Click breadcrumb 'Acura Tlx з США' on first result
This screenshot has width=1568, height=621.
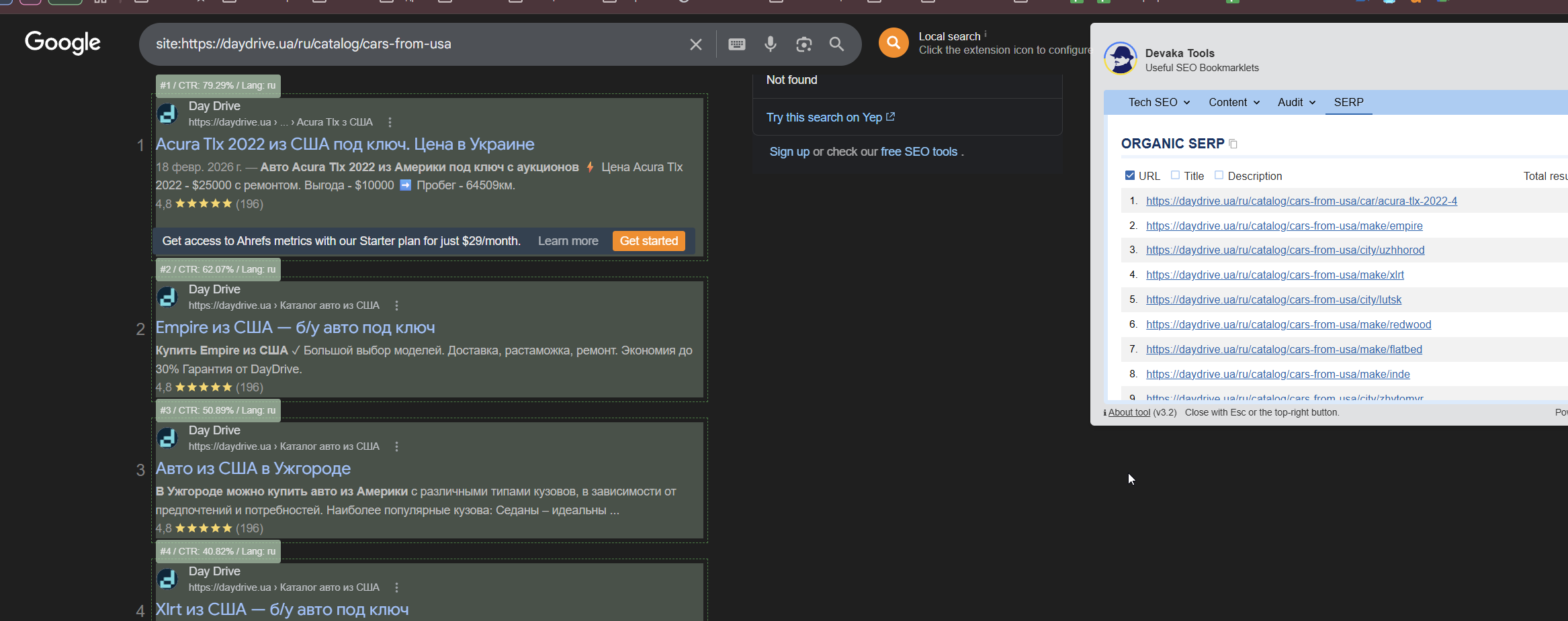[335, 122]
